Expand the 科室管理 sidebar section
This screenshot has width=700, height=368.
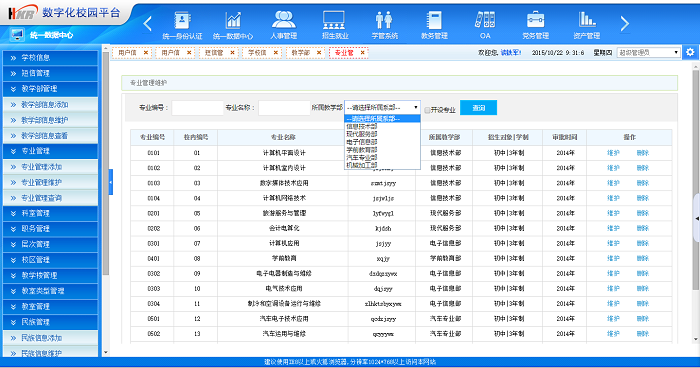[x=50, y=213]
